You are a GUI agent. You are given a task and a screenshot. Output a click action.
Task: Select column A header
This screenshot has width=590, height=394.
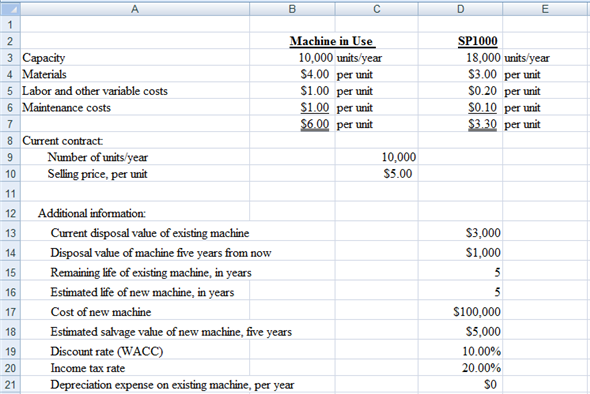135,9
